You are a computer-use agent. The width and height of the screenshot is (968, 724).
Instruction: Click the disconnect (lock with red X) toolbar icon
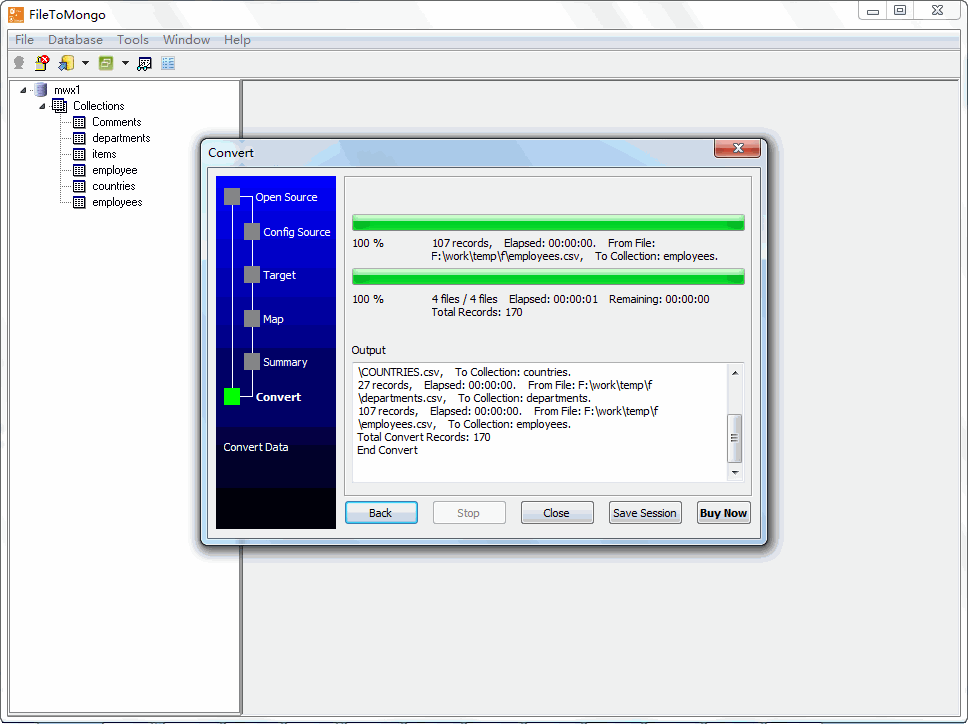(x=42, y=63)
